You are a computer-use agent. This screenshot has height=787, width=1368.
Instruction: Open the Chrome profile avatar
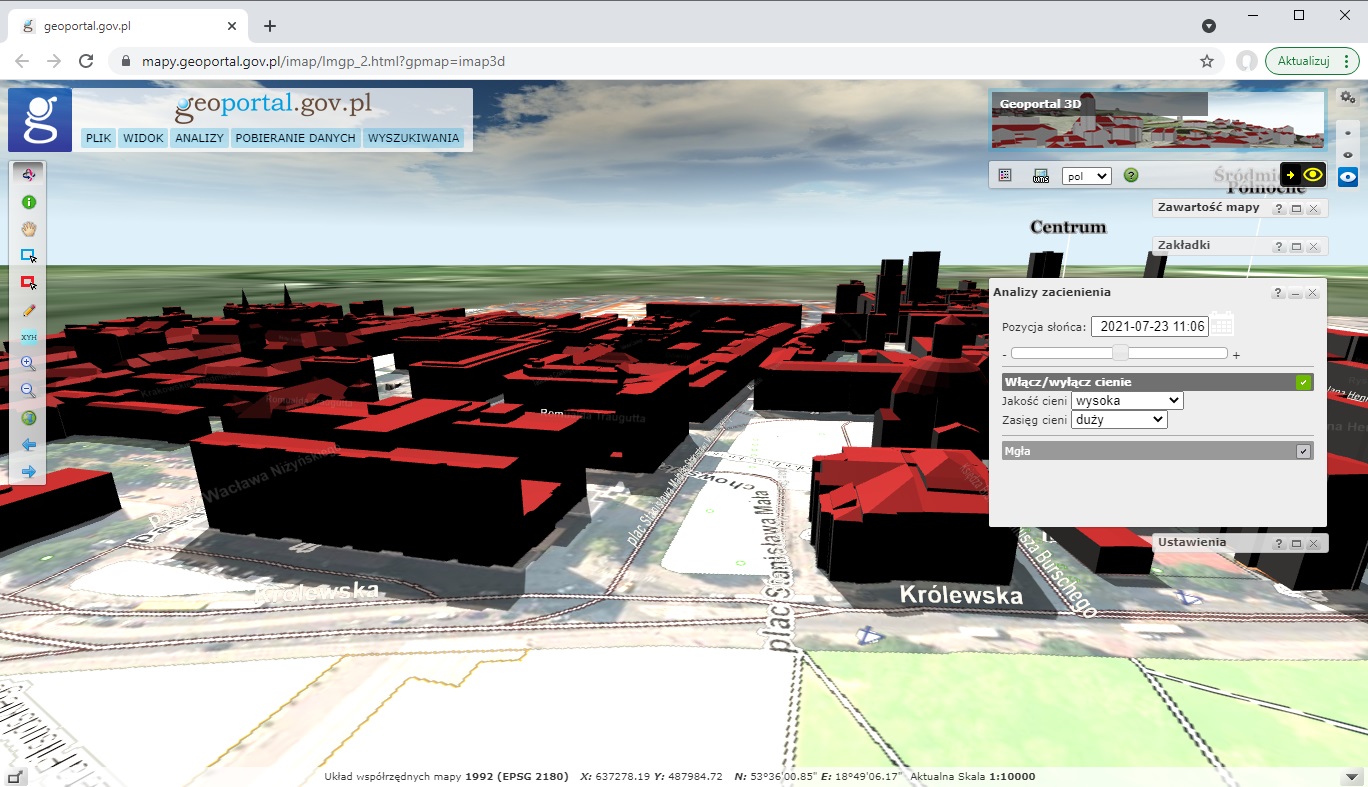point(1246,61)
